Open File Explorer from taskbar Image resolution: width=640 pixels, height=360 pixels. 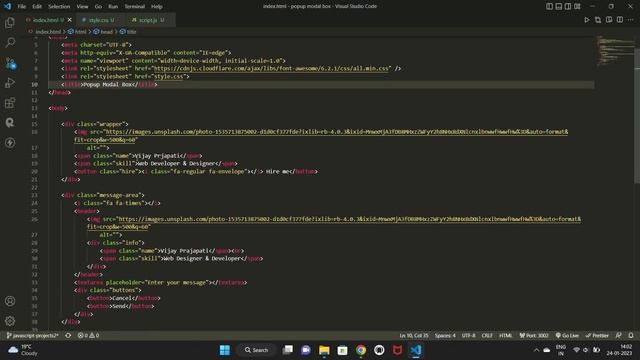point(324,350)
